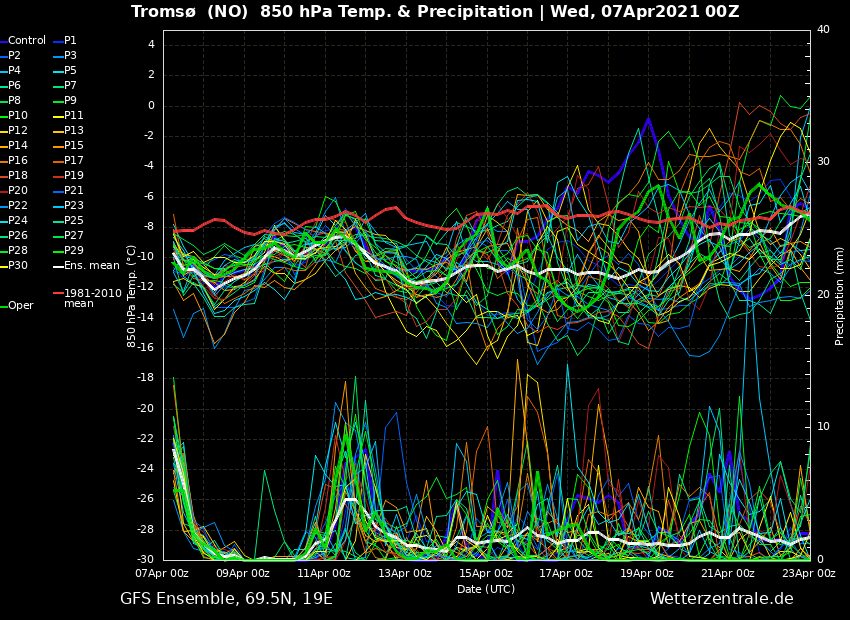Click the -30 temperature axis value
This screenshot has height=620, width=850.
click(146, 560)
